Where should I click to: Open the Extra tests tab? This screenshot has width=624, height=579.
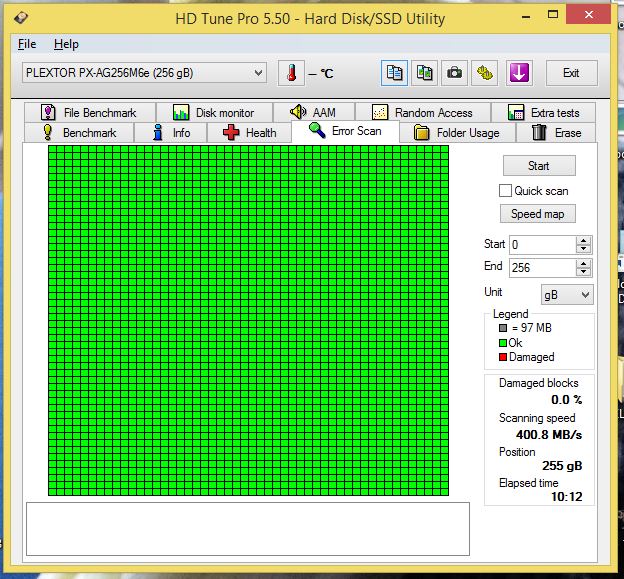[x=543, y=113]
